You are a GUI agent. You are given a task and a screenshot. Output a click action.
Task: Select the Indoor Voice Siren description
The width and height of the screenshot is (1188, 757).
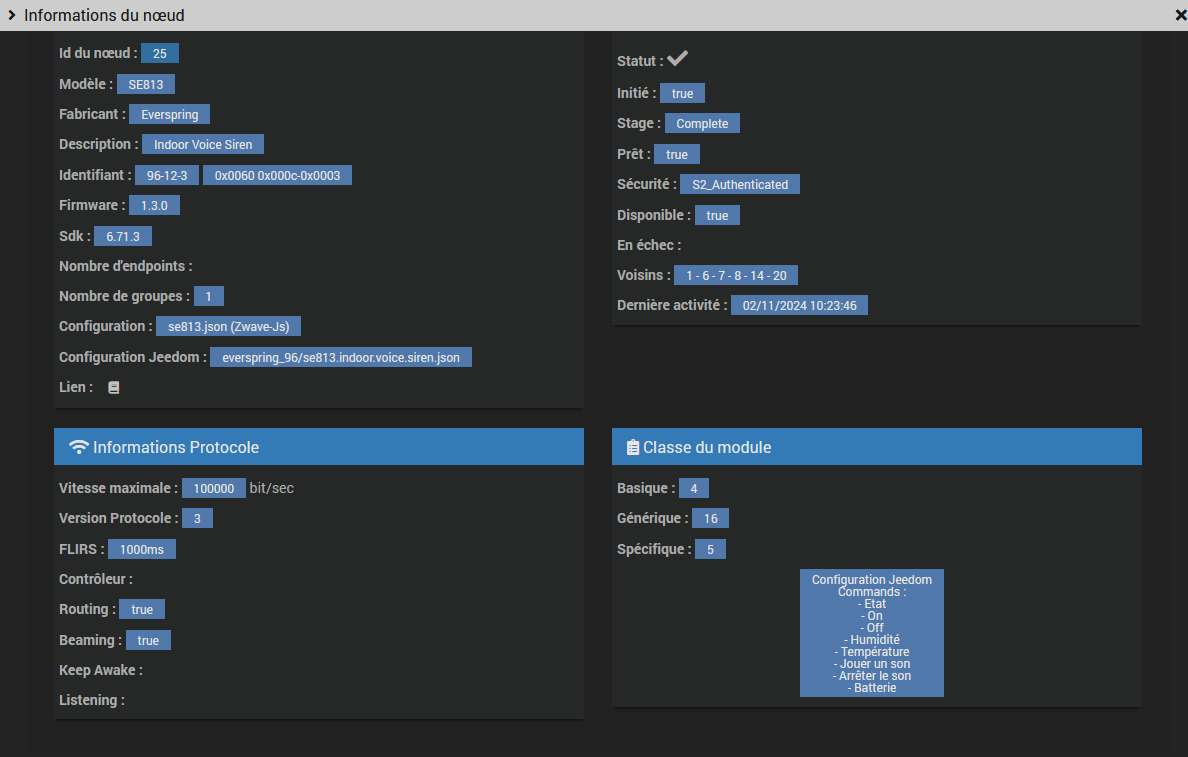(203, 145)
